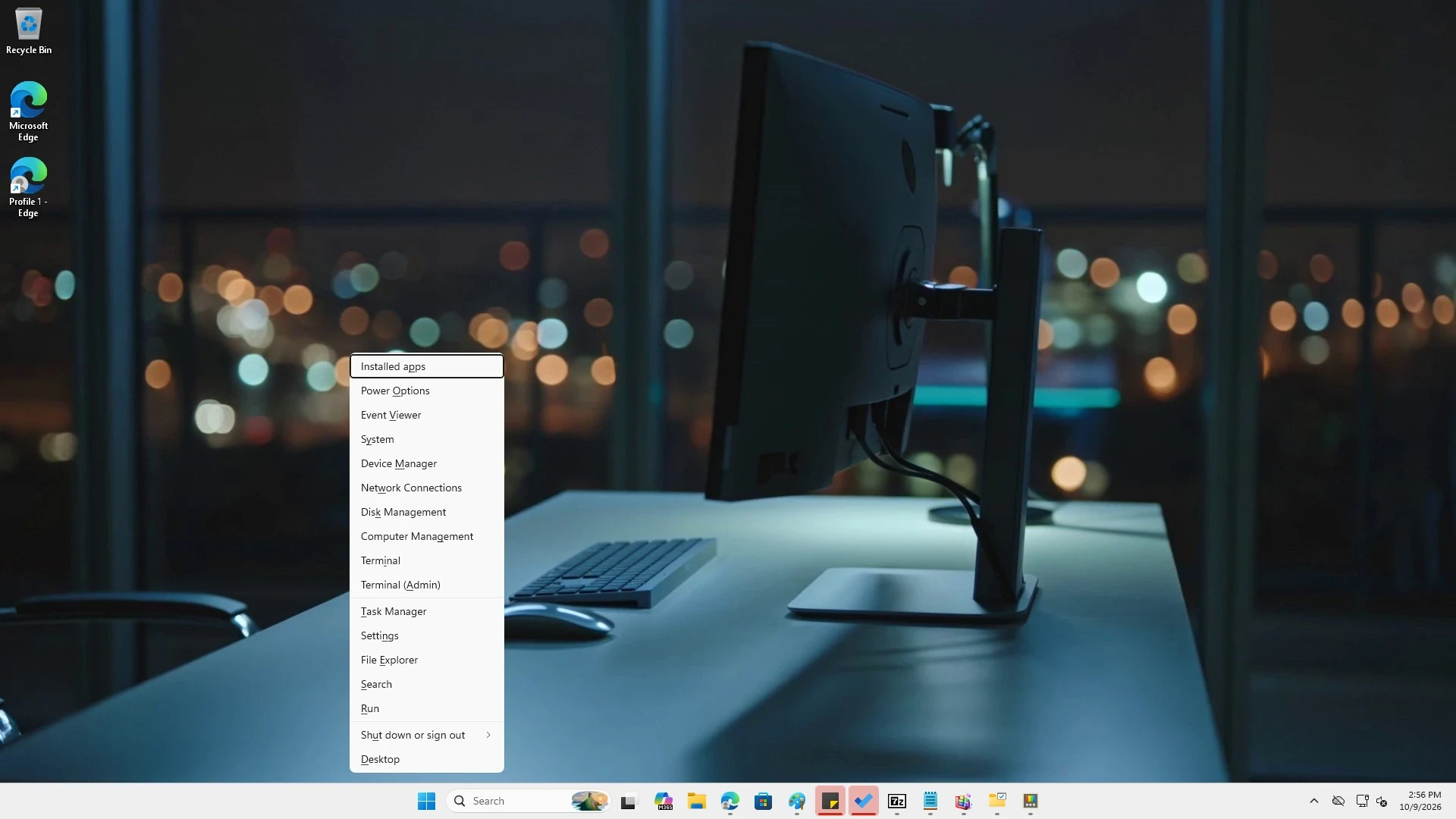The image size is (1456, 819).
Task: Choose Power Options from the menu
Action: click(x=427, y=391)
